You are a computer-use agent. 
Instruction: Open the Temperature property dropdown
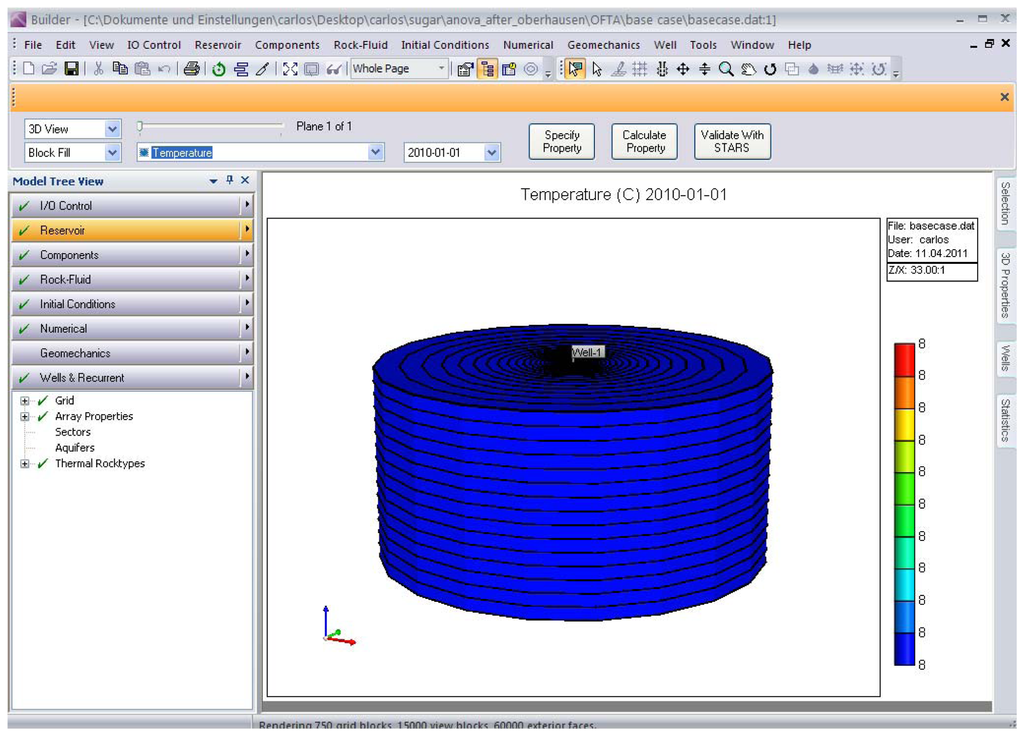pos(375,153)
